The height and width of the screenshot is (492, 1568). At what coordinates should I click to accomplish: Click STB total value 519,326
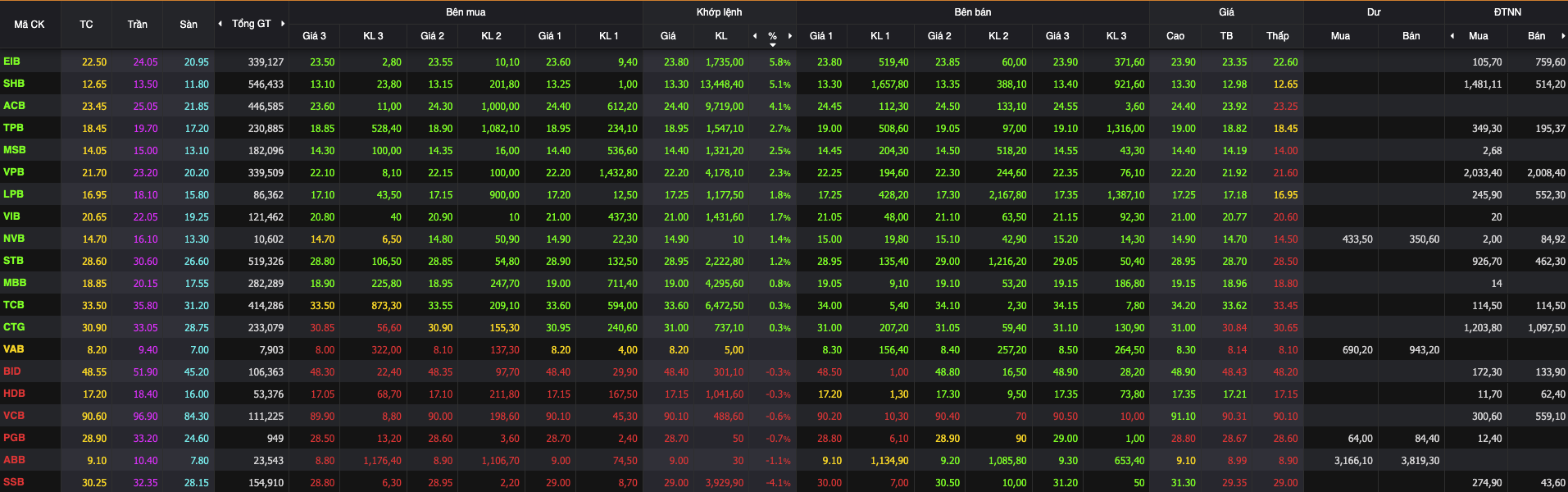pyautogui.click(x=266, y=262)
